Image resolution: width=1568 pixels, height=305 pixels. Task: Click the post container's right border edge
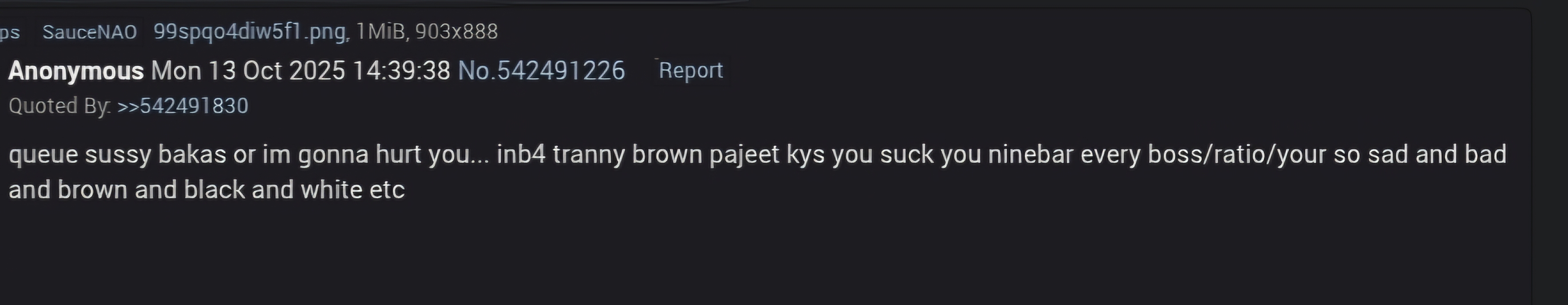click(1530, 158)
